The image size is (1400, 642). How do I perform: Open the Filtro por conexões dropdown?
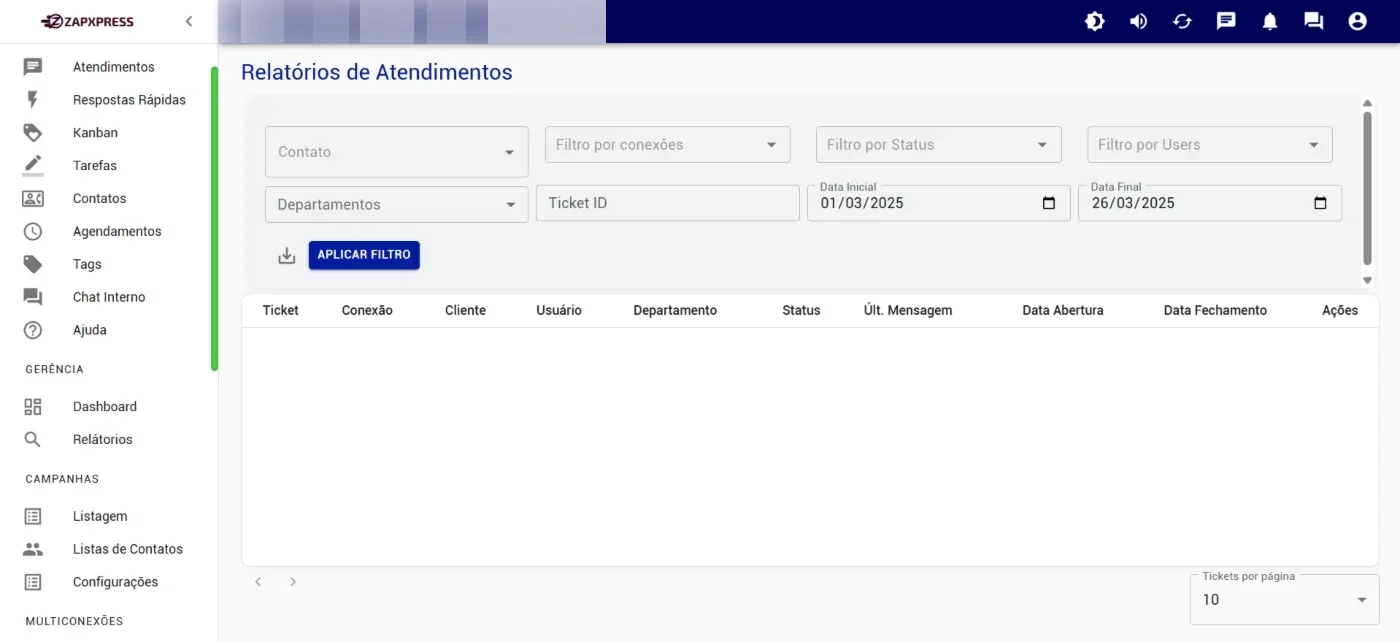click(668, 145)
